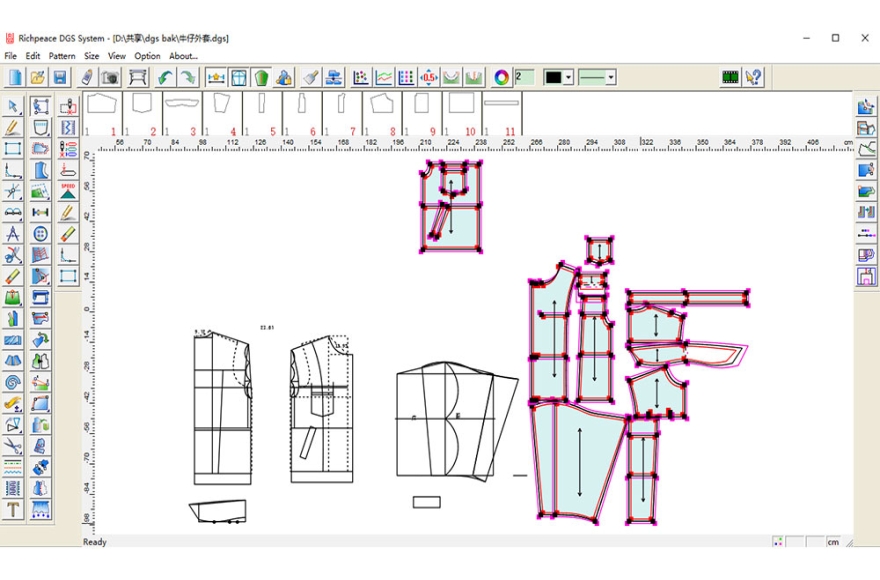This screenshot has width=880, height=580.
Task: Select the button placement tool
Action: click(40, 233)
